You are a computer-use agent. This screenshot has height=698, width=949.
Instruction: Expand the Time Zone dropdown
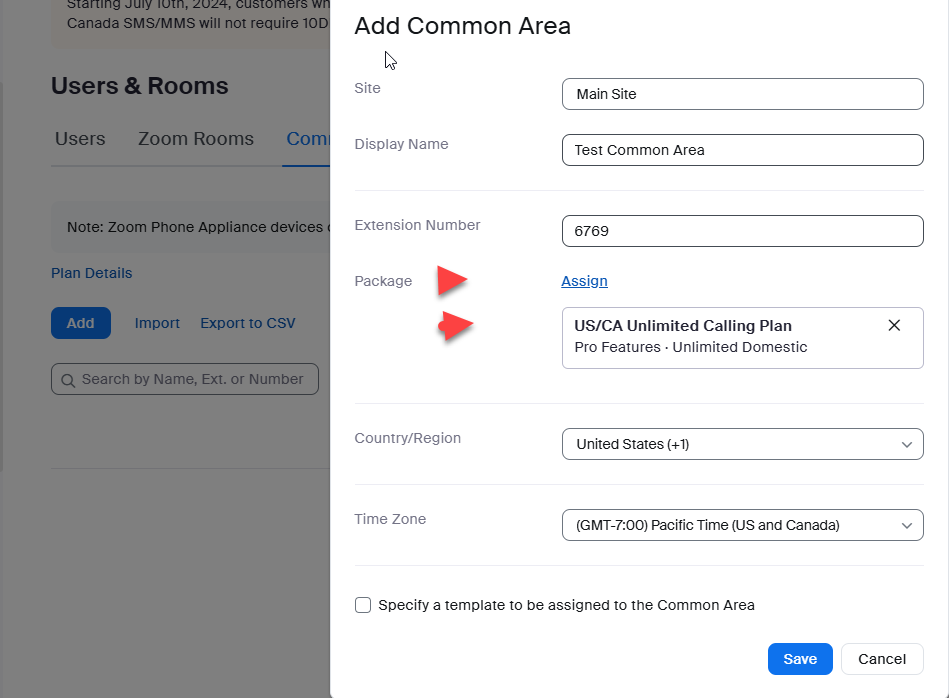[x=742, y=525]
